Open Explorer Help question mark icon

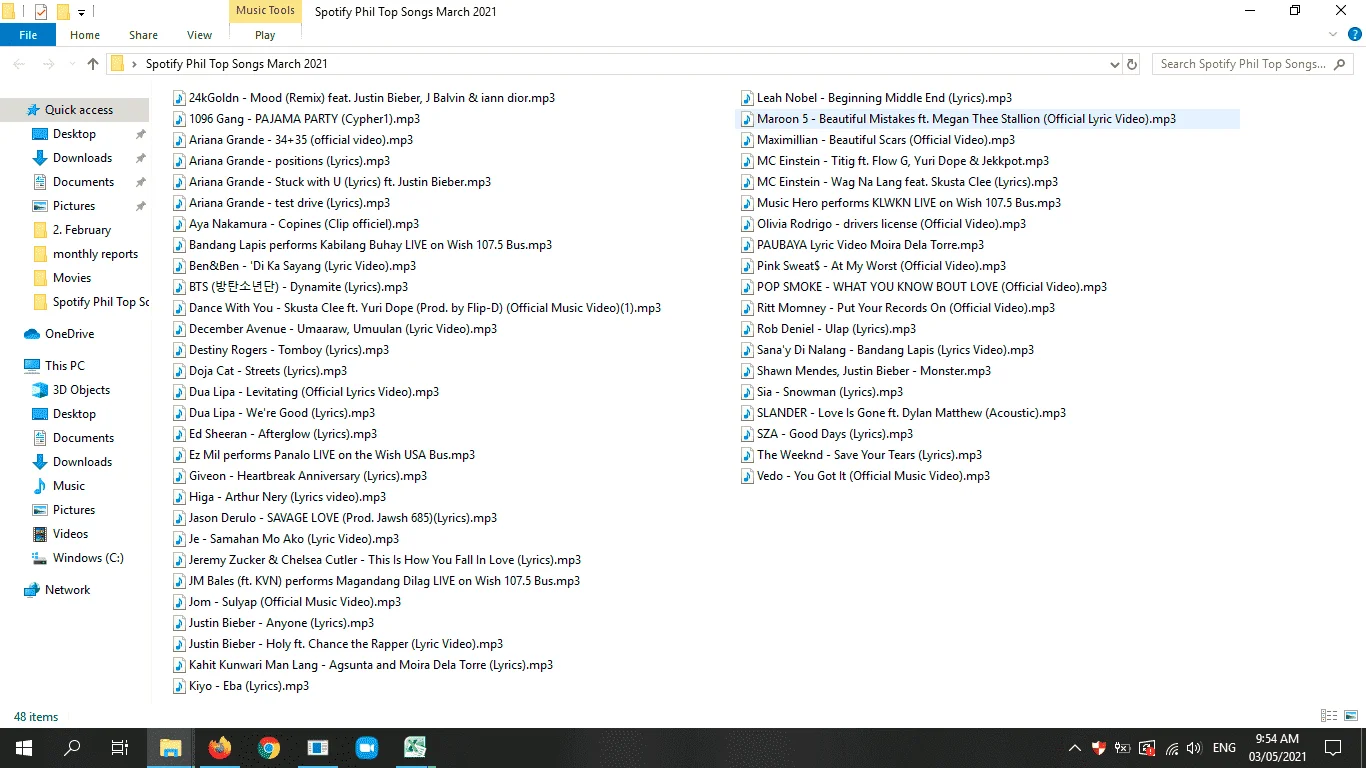(x=1353, y=34)
